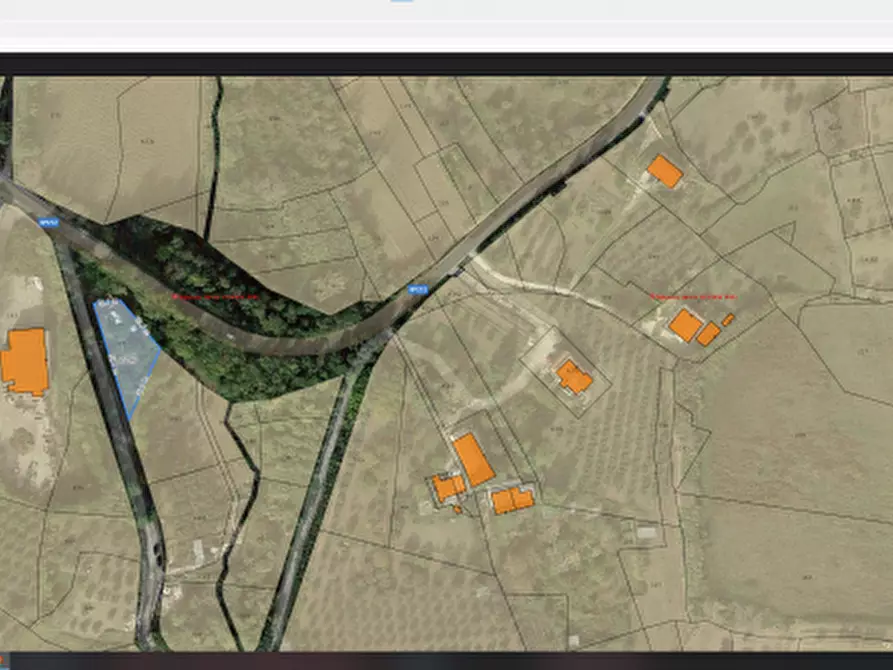This screenshot has height=670, width=893.
Task: Select the northernmost orange building footprint
Action: click(664, 171)
